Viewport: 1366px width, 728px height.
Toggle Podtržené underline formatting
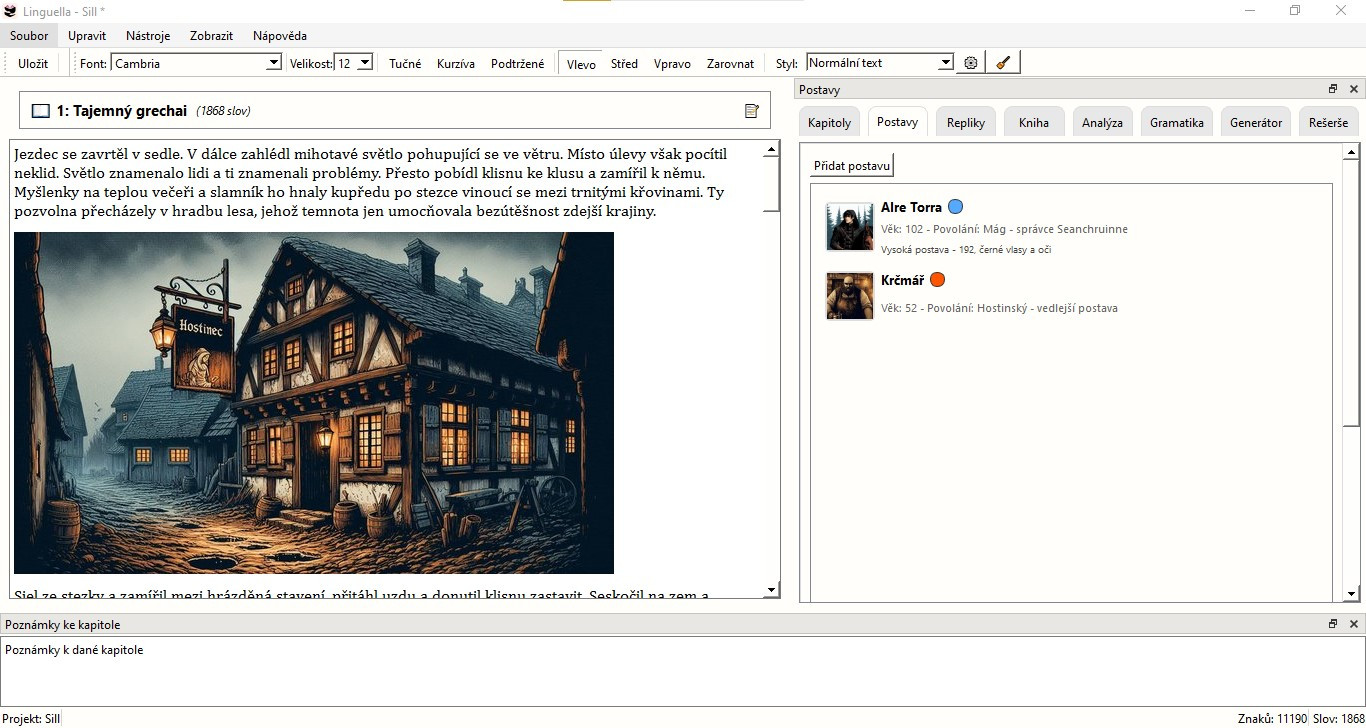(x=517, y=63)
